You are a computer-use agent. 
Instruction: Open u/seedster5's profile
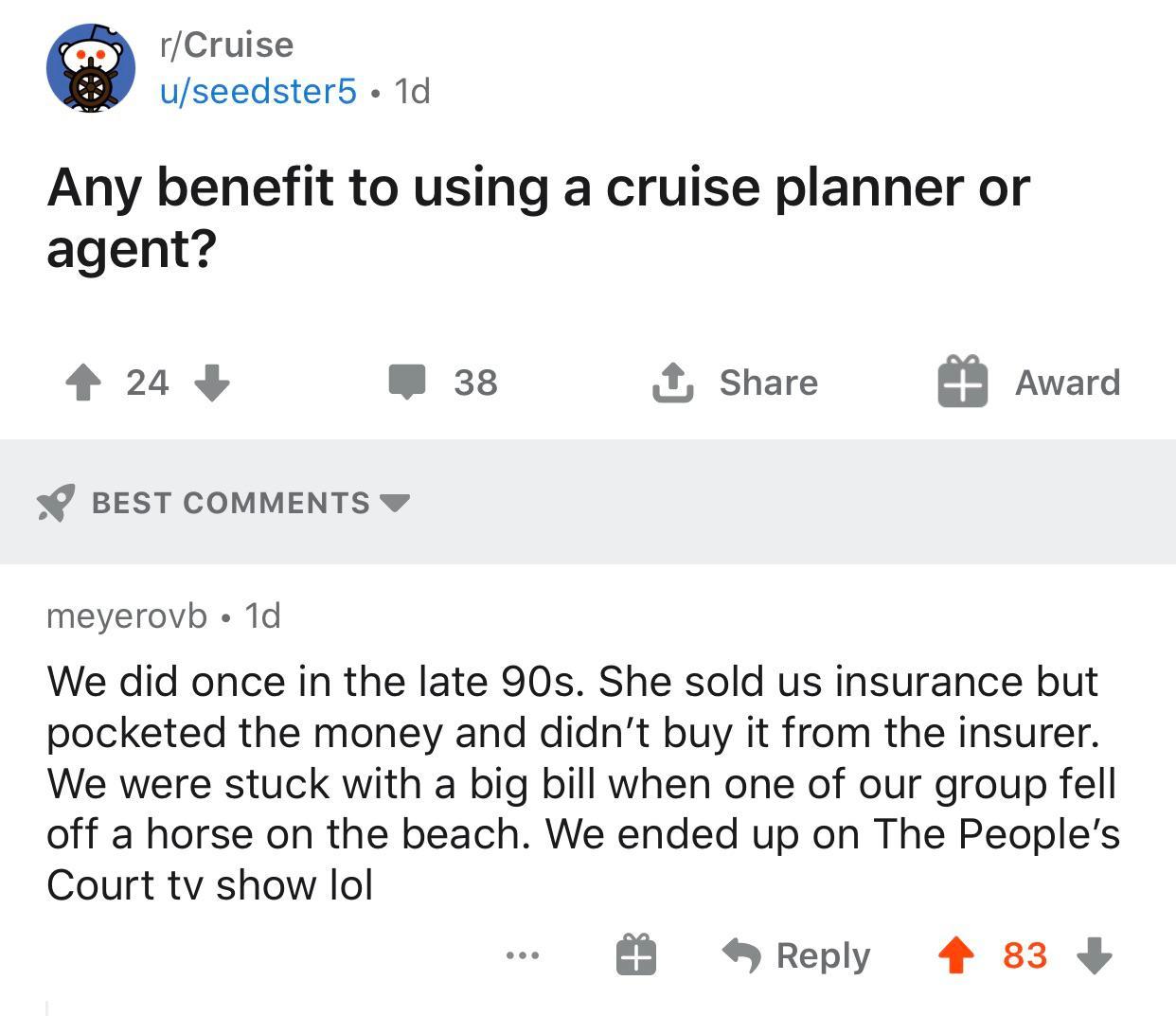pyautogui.click(x=256, y=91)
